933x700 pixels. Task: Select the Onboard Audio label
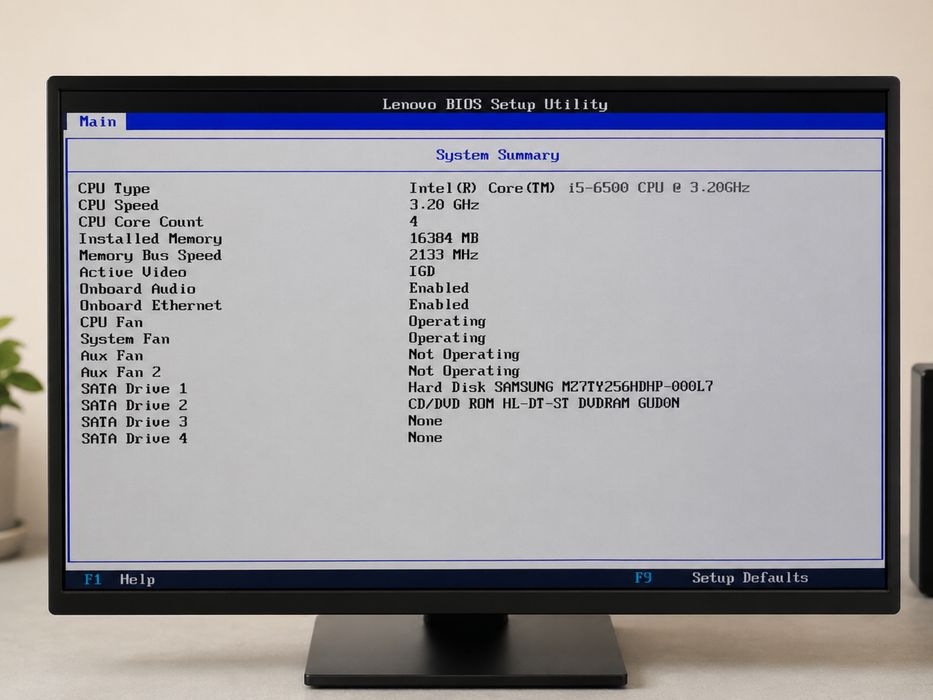(137, 289)
